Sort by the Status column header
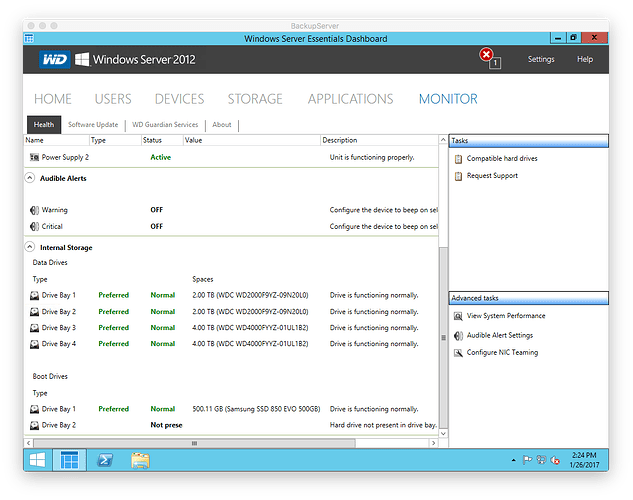 [162, 140]
